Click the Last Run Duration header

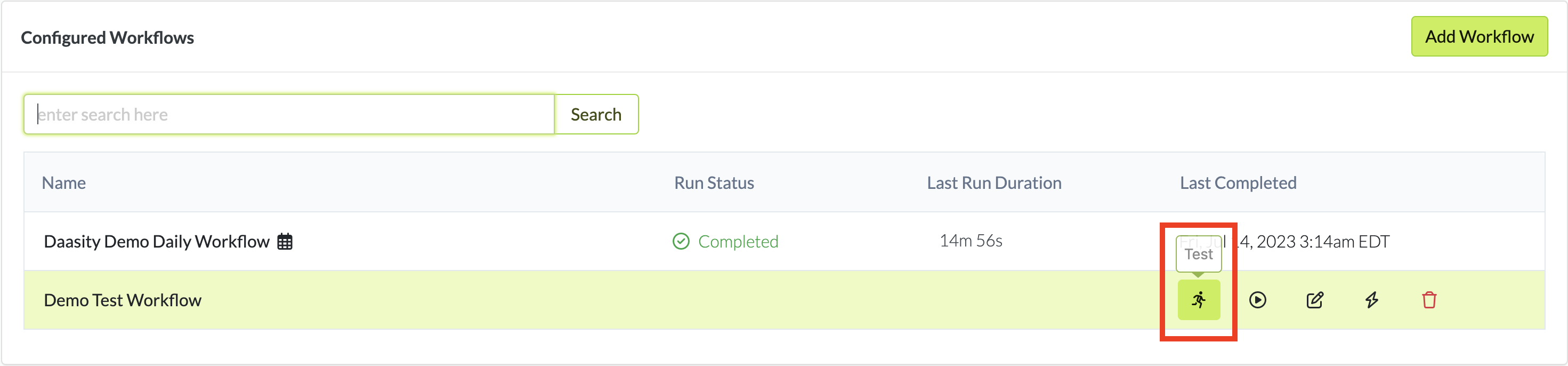[x=993, y=182]
